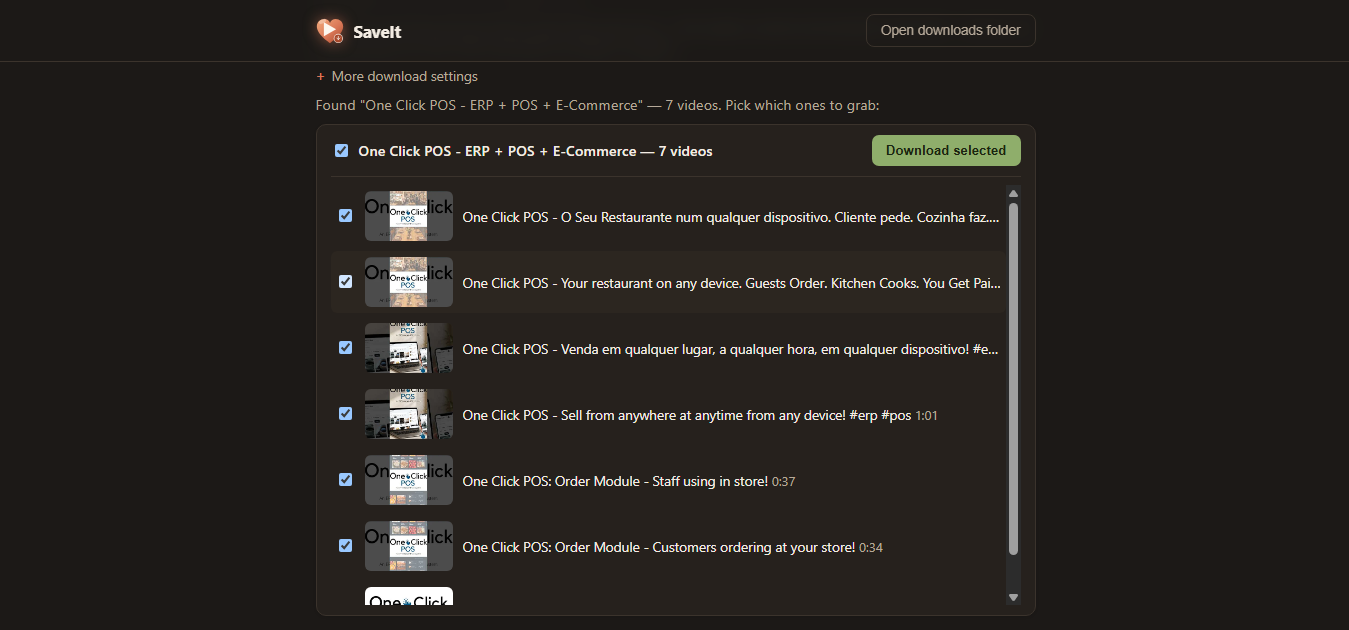Click thumbnail of 'Customers ordering at your store!' video
This screenshot has width=1349, height=630.
point(409,546)
